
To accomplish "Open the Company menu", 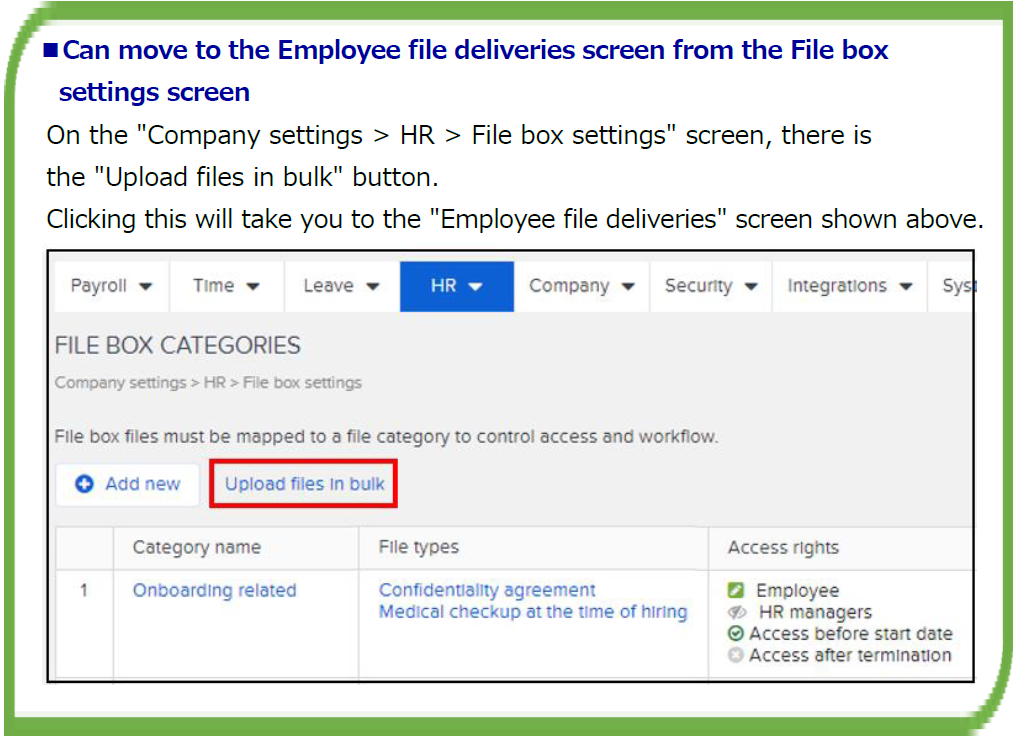I will click(581, 286).
